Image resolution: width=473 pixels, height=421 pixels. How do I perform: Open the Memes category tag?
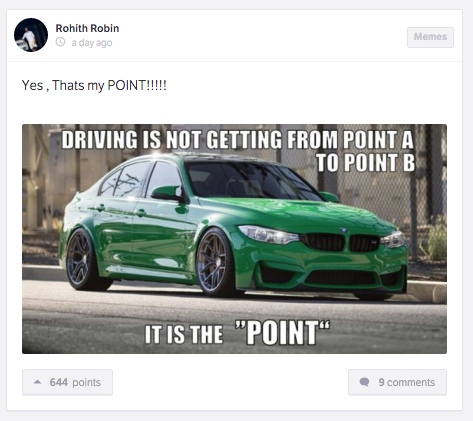tap(430, 37)
